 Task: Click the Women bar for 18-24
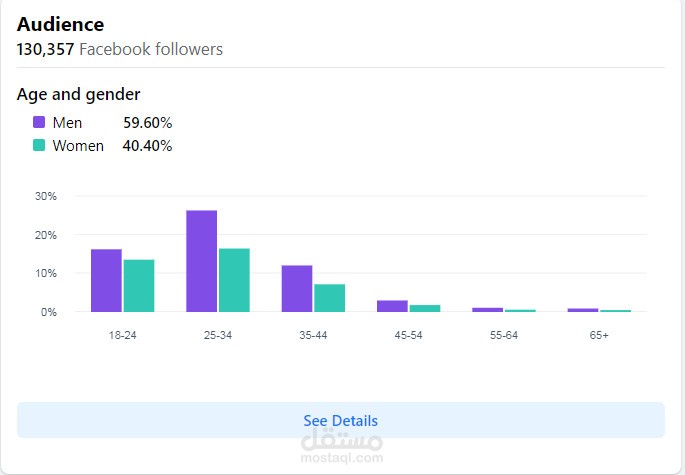139,286
